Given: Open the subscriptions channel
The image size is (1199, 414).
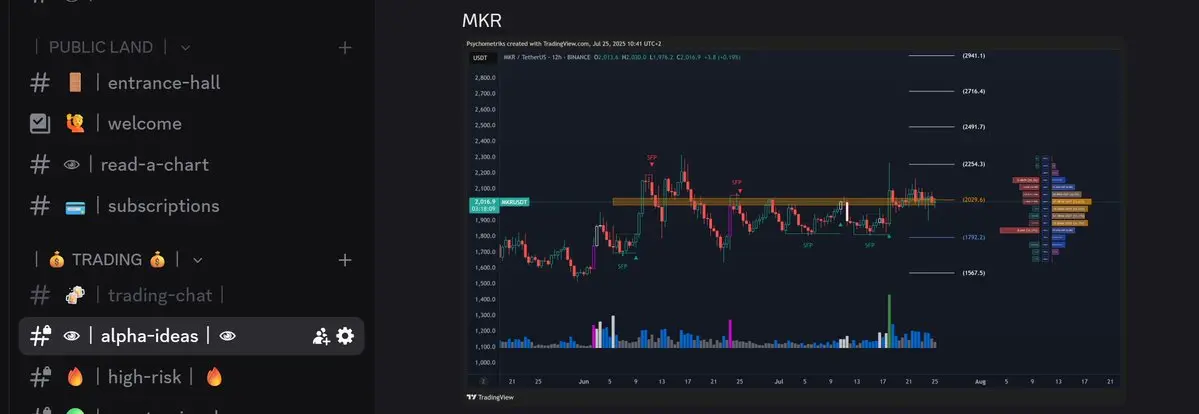Looking at the screenshot, I should pos(191,206).
